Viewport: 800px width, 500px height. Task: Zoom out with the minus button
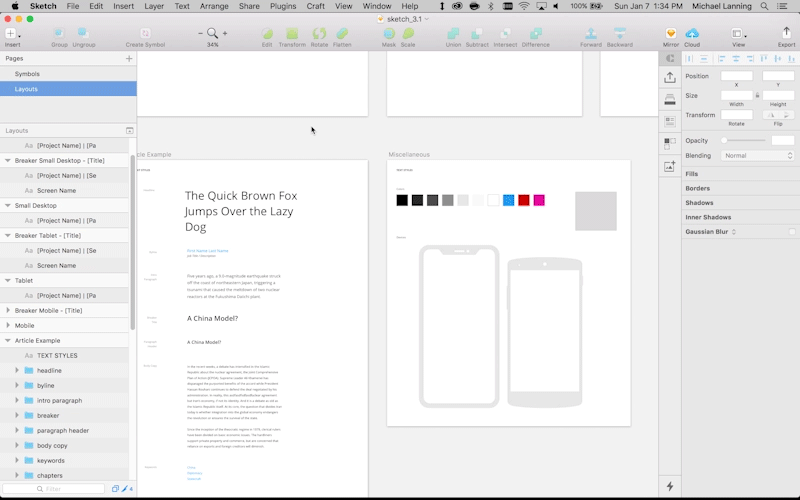click(x=201, y=34)
